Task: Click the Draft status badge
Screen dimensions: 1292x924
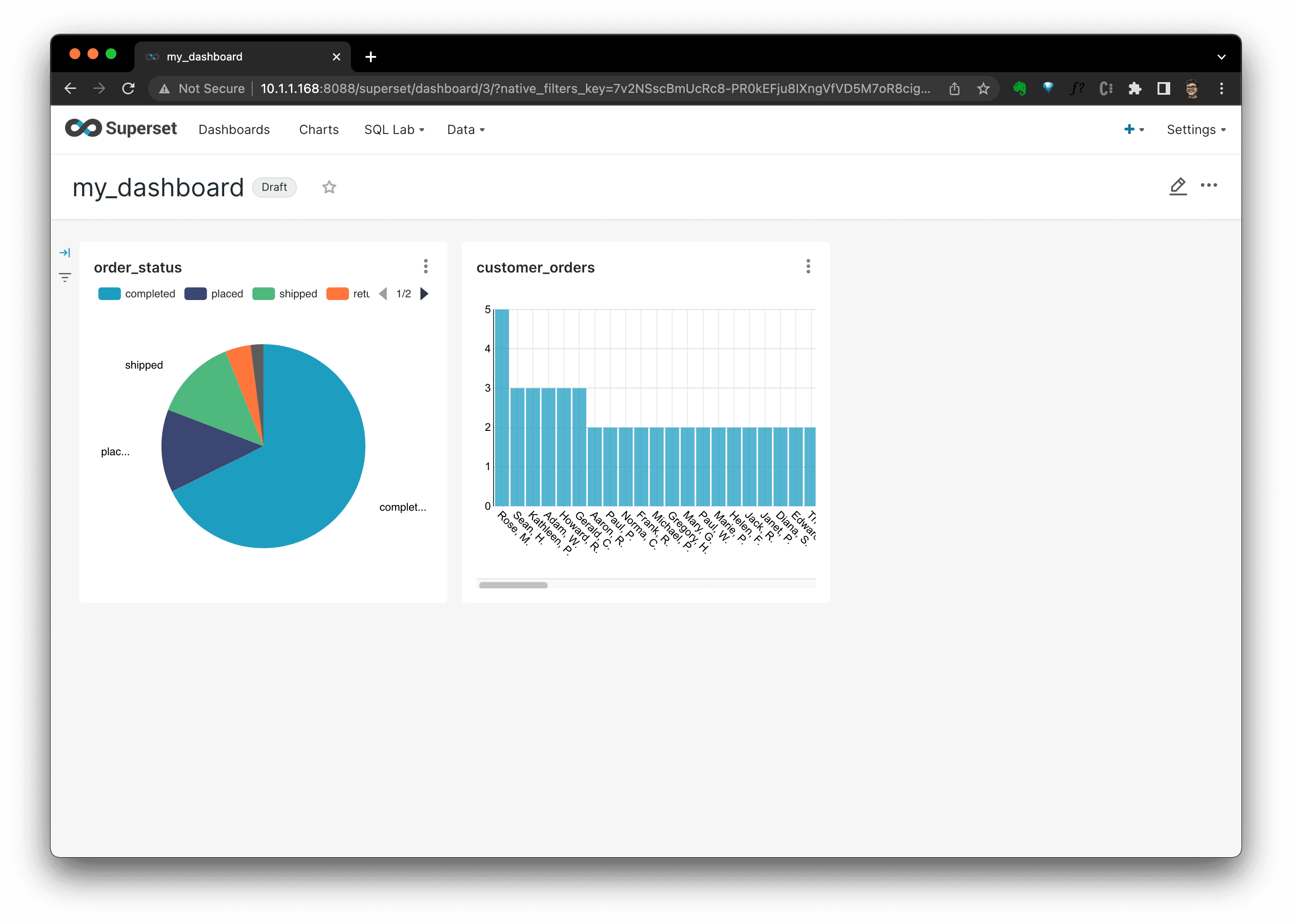Action: 274,187
